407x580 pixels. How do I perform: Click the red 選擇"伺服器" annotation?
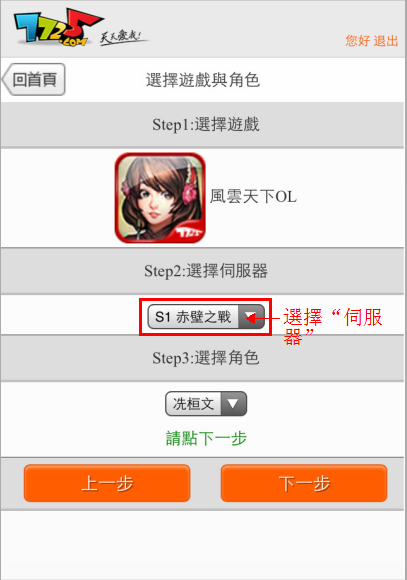(333, 326)
